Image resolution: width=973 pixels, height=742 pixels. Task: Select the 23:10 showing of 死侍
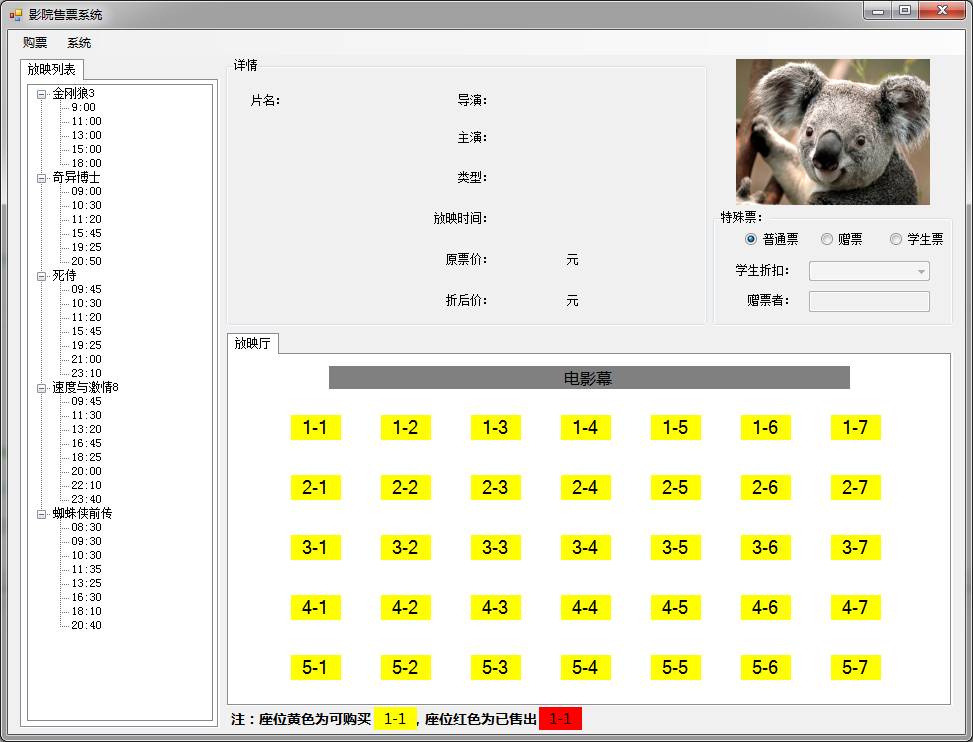86,373
